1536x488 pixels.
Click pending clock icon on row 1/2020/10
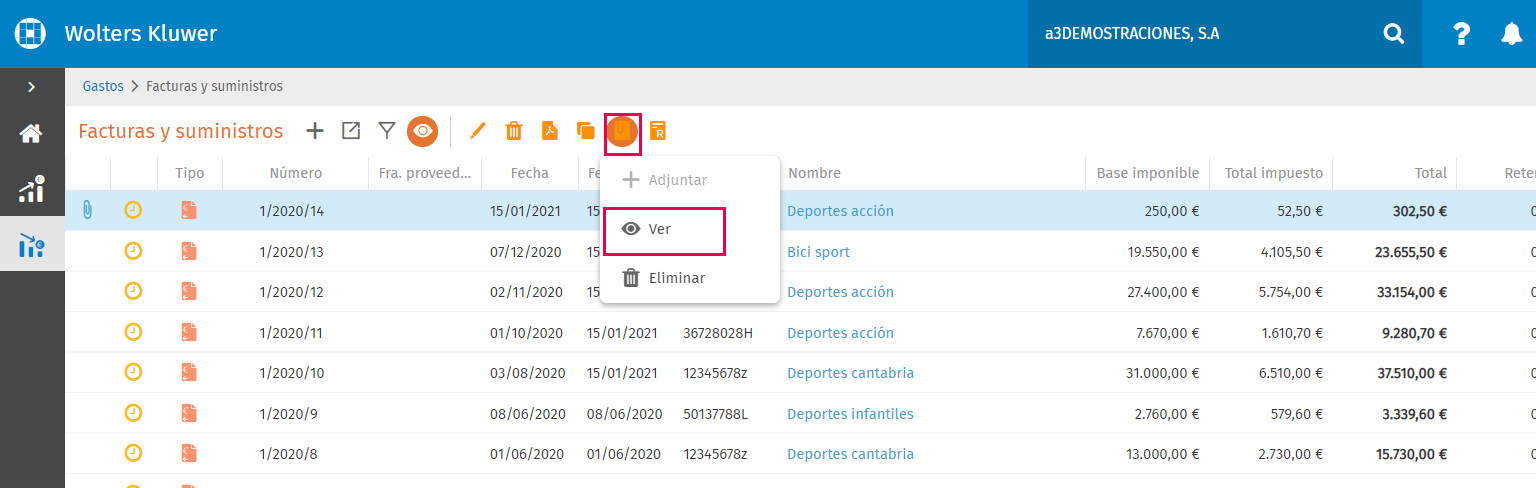pos(133,372)
